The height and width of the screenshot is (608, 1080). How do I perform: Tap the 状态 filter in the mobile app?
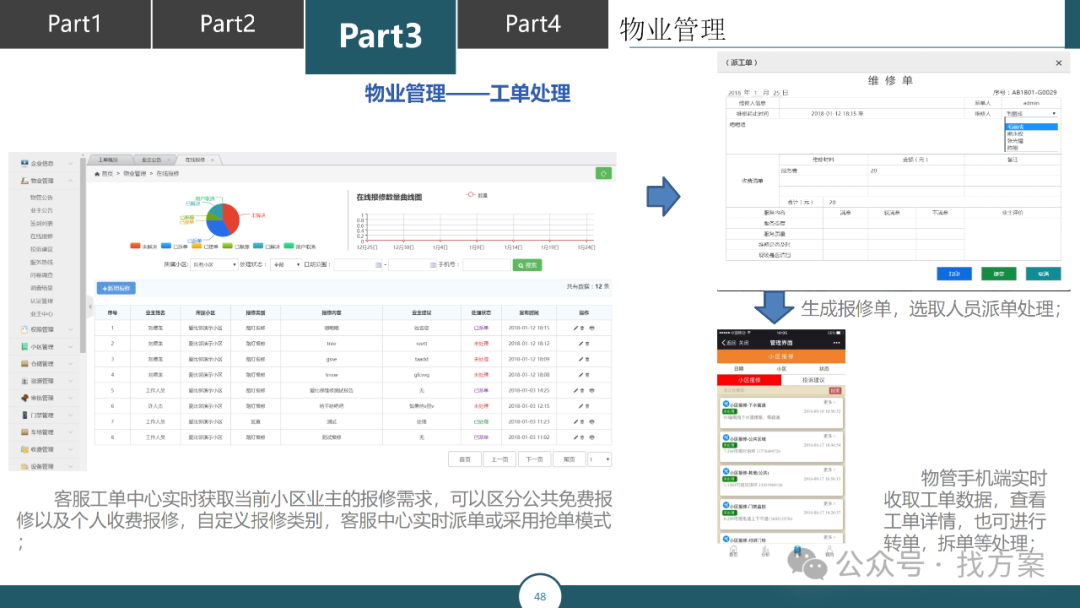[824, 369]
